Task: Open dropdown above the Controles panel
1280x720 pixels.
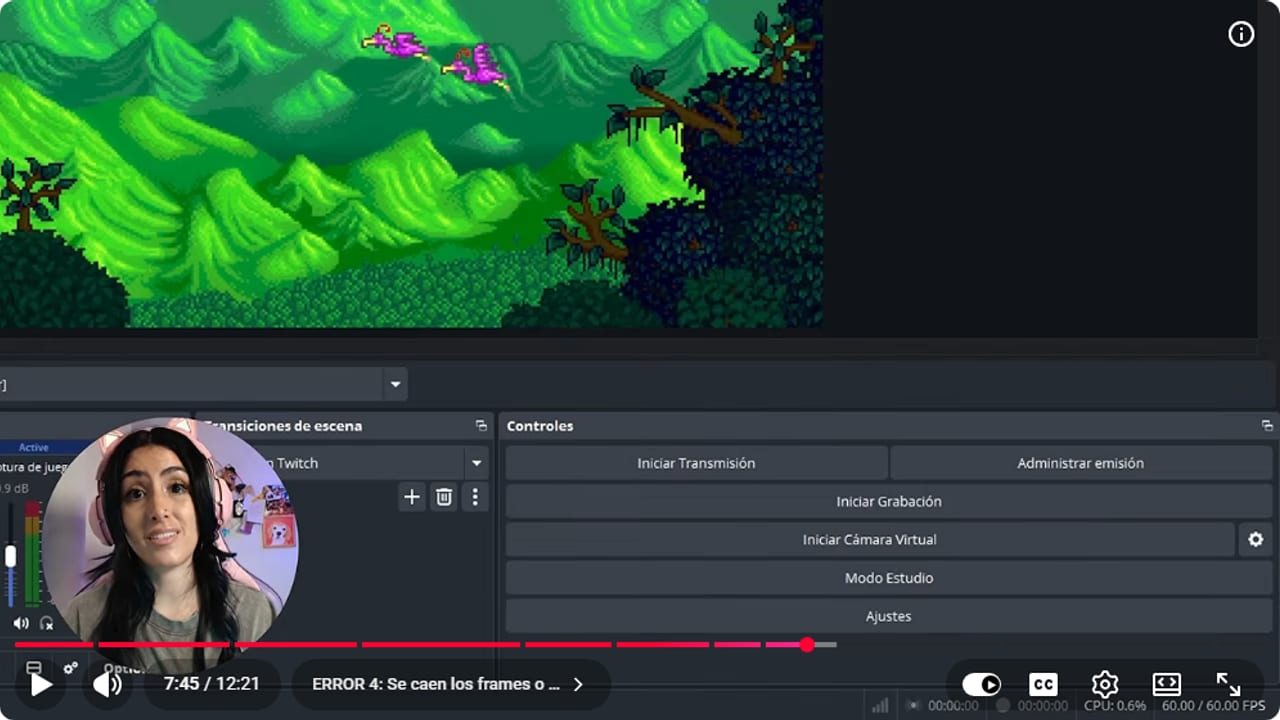Action: click(395, 384)
